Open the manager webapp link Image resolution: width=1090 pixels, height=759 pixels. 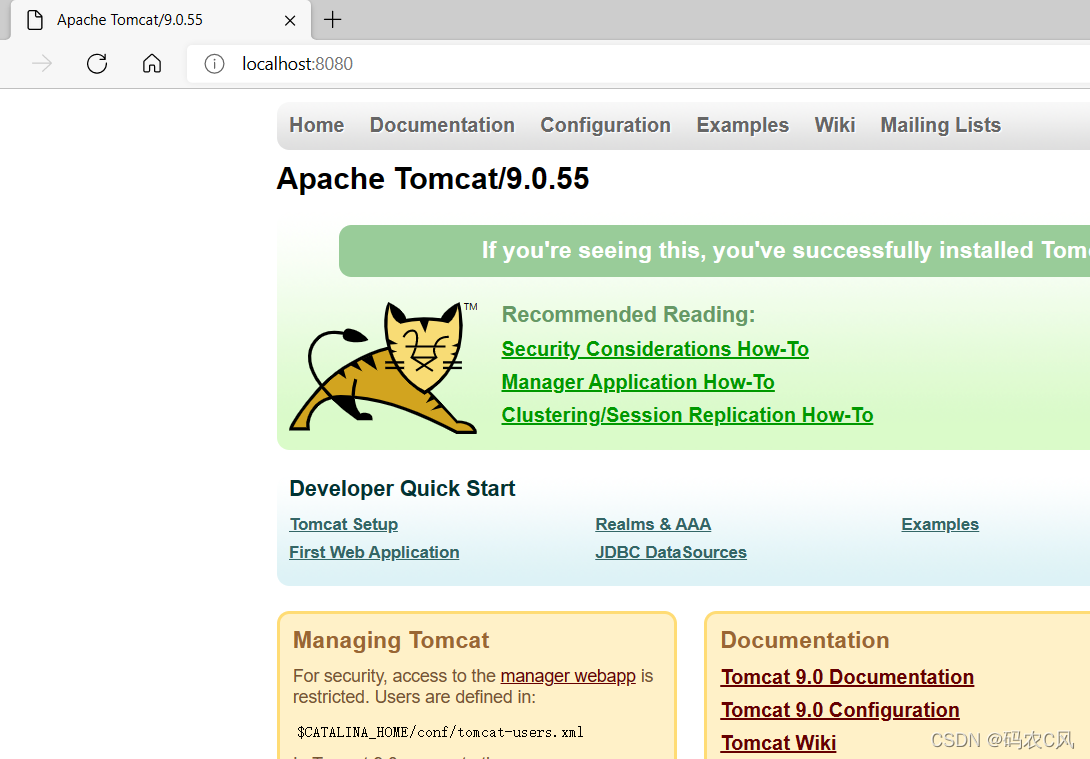[x=568, y=676]
